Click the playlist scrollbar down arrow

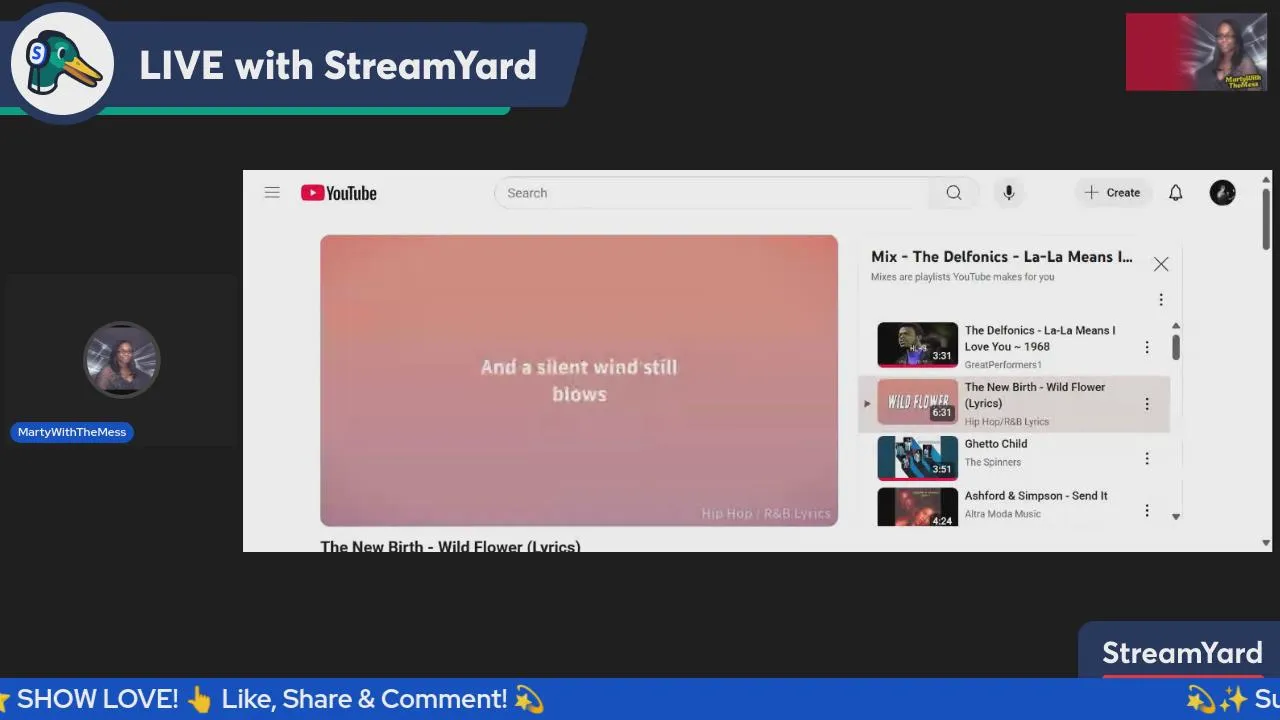coord(1176,517)
